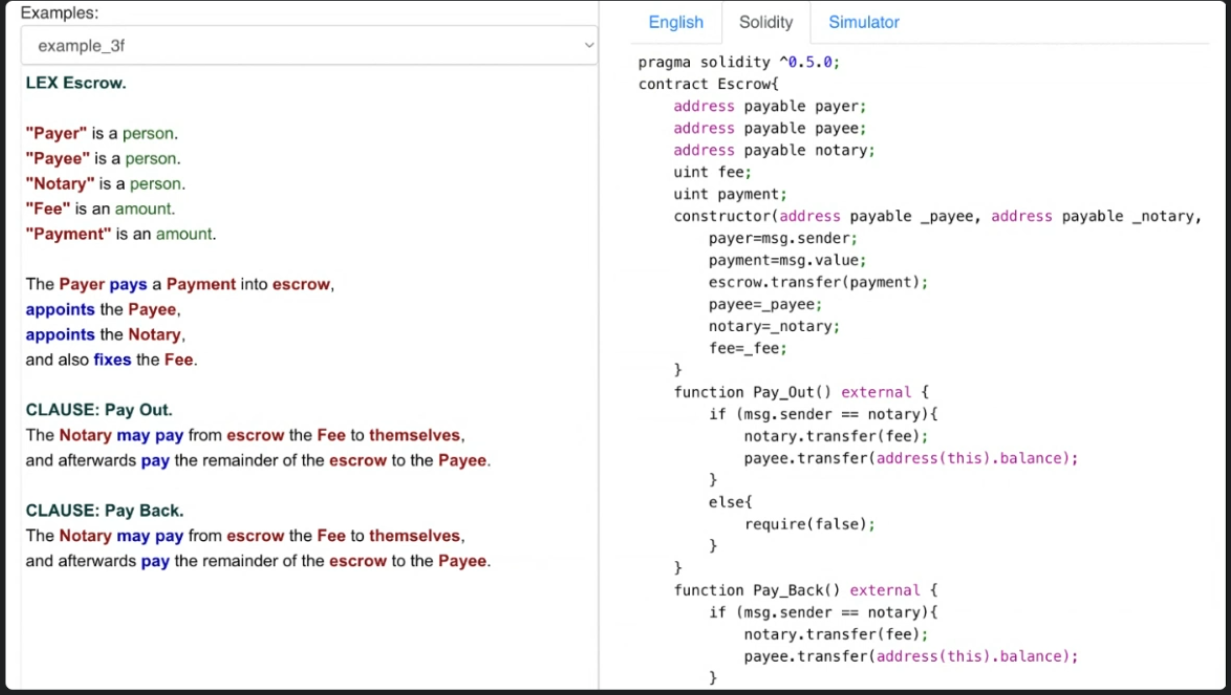Click the highlighted word Fee

[48, 208]
